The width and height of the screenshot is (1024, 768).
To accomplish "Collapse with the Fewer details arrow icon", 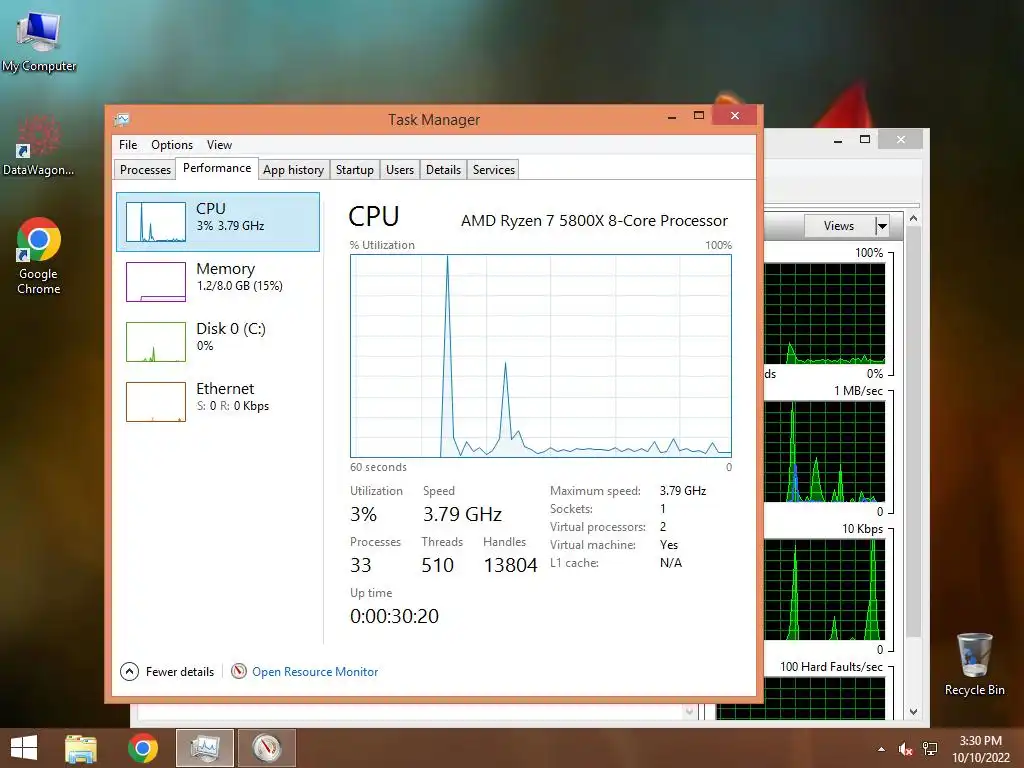I will (x=129, y=671).
